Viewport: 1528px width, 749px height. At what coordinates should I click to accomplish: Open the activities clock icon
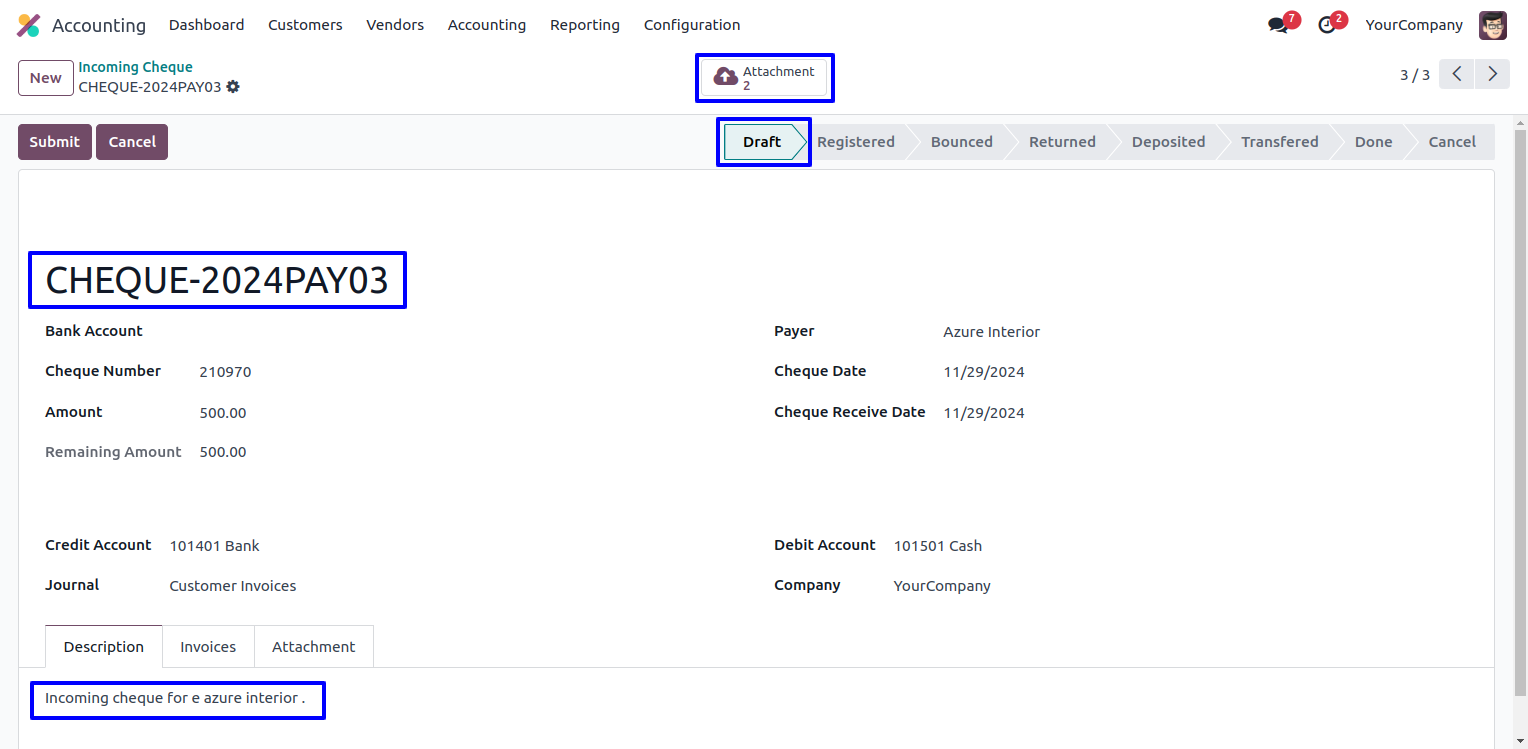1327,25
